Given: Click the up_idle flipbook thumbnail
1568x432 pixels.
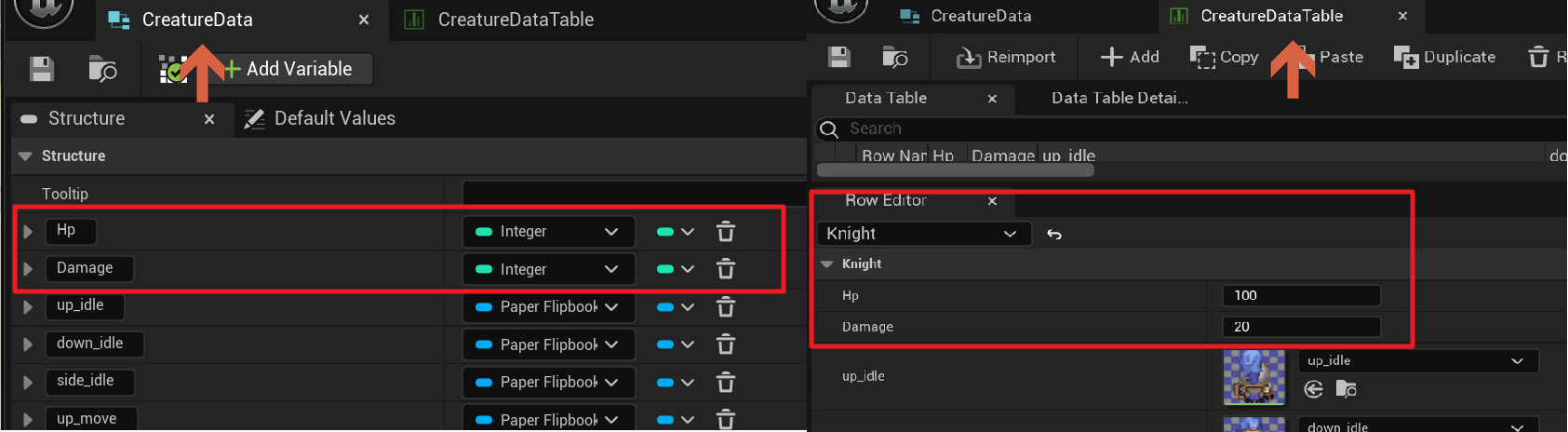Looking at the screenshot, I should point(1253,376).
